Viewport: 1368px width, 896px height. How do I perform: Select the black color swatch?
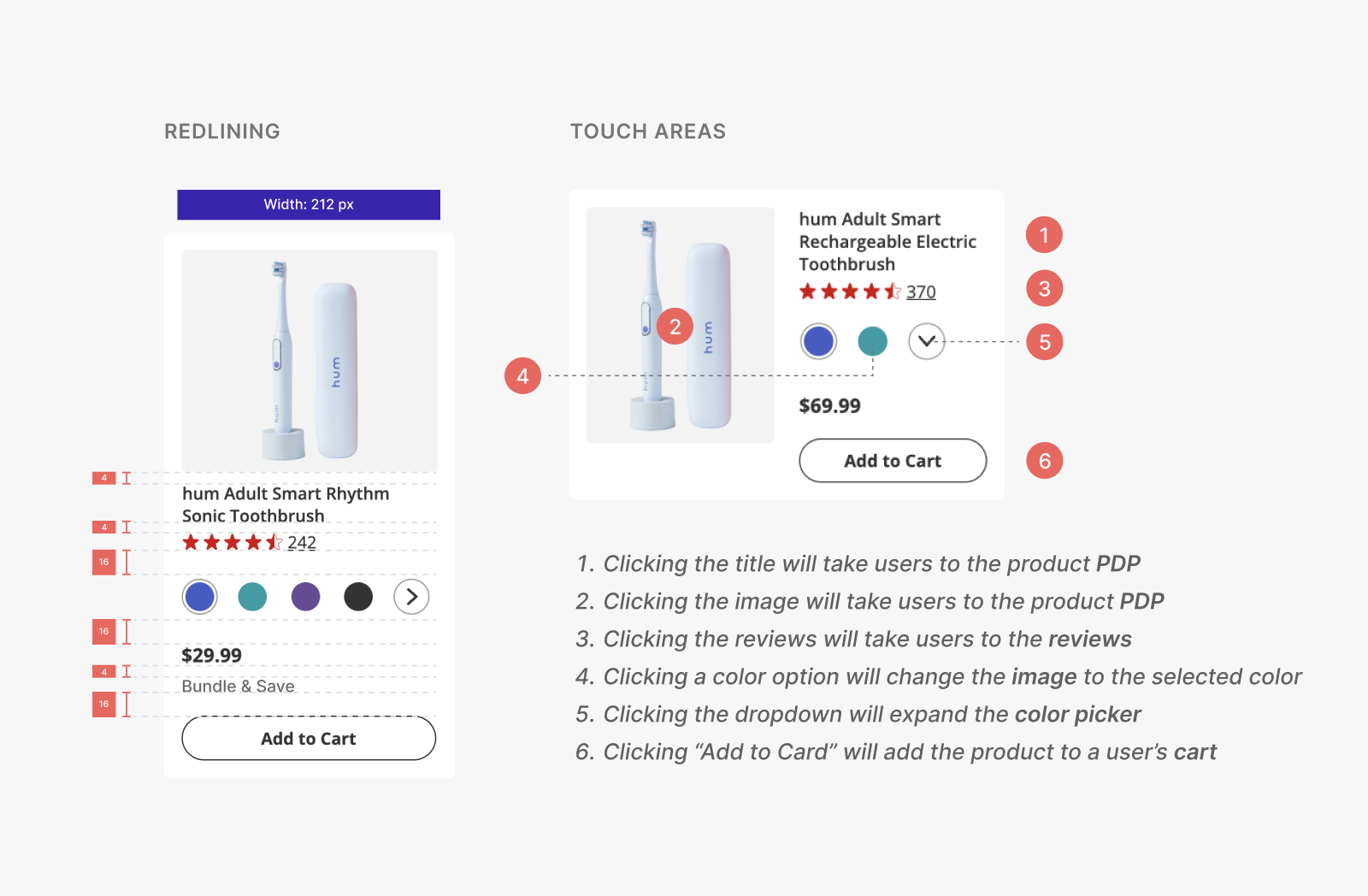(x=358, y=597)
